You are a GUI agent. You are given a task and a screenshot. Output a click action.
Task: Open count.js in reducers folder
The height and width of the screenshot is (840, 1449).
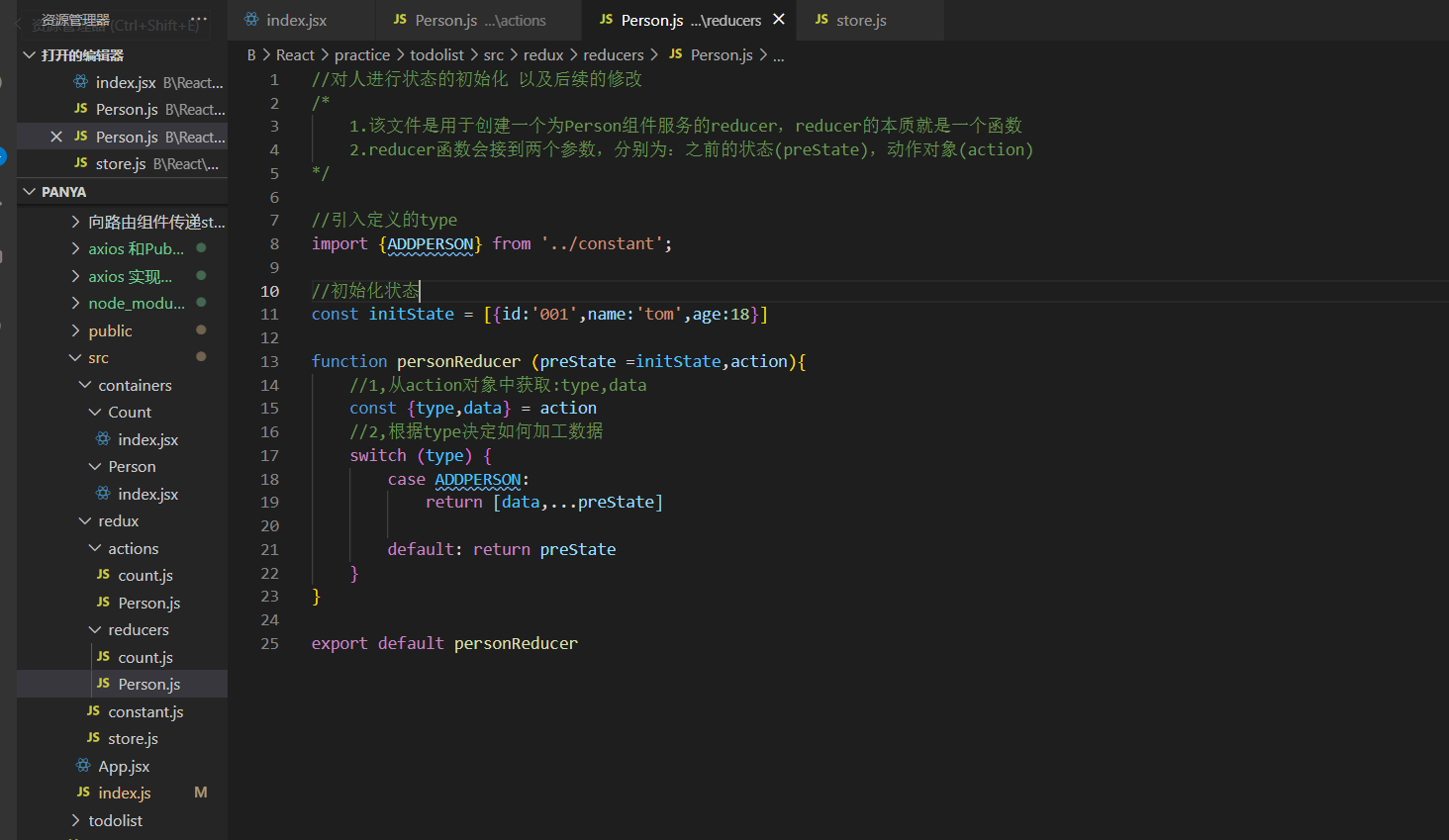click(123, 657)
